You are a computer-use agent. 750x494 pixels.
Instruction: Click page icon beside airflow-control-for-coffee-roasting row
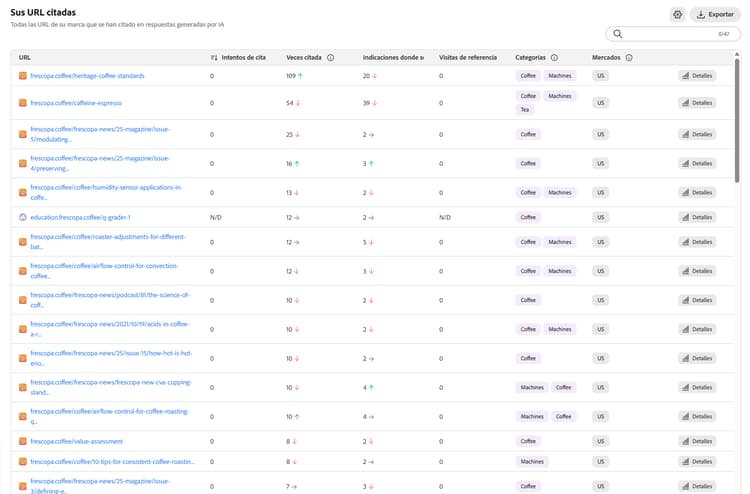[x=22, y=417]
